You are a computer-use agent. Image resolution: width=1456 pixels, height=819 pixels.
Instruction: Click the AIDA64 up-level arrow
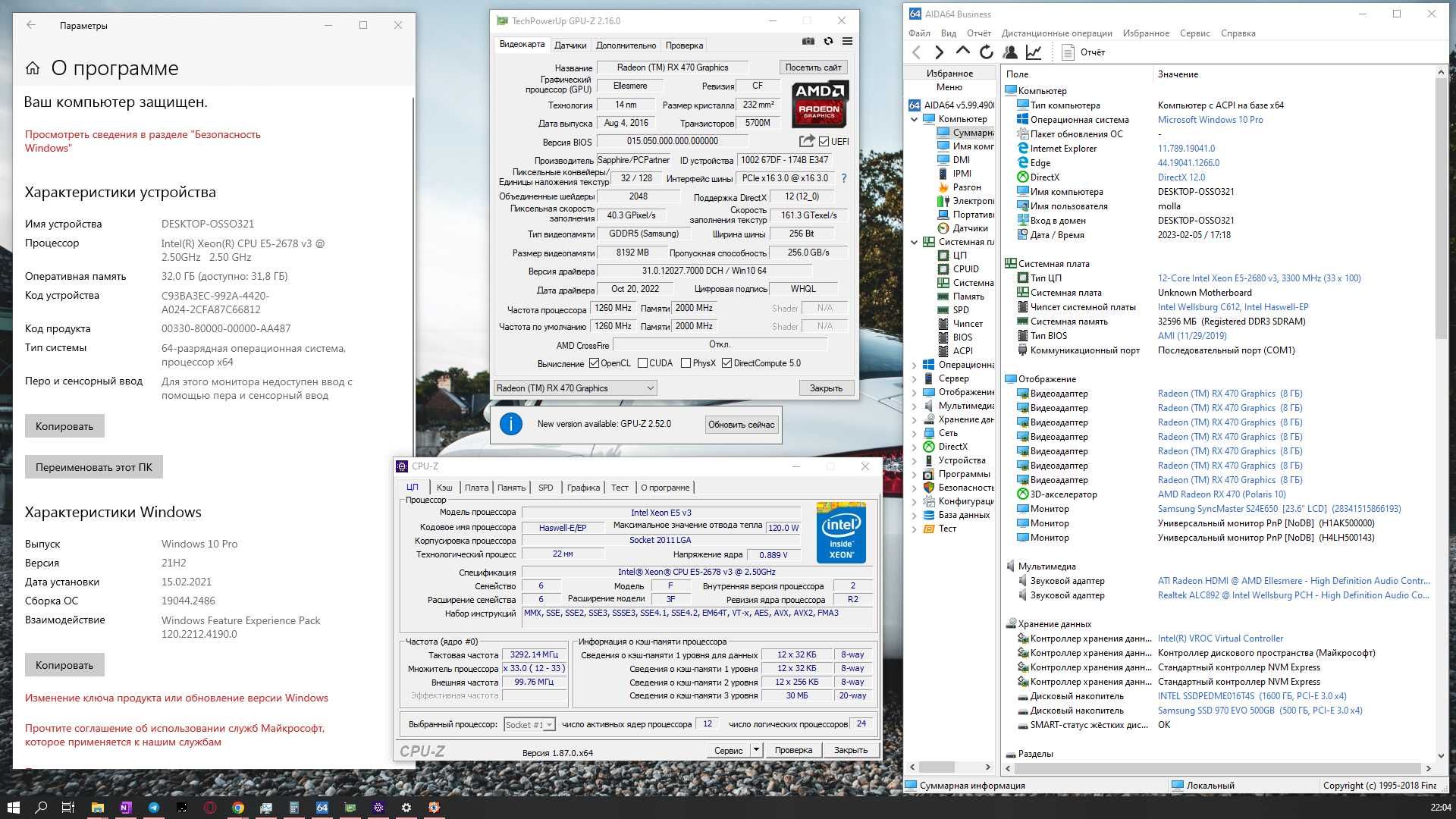tap(962, 51)
